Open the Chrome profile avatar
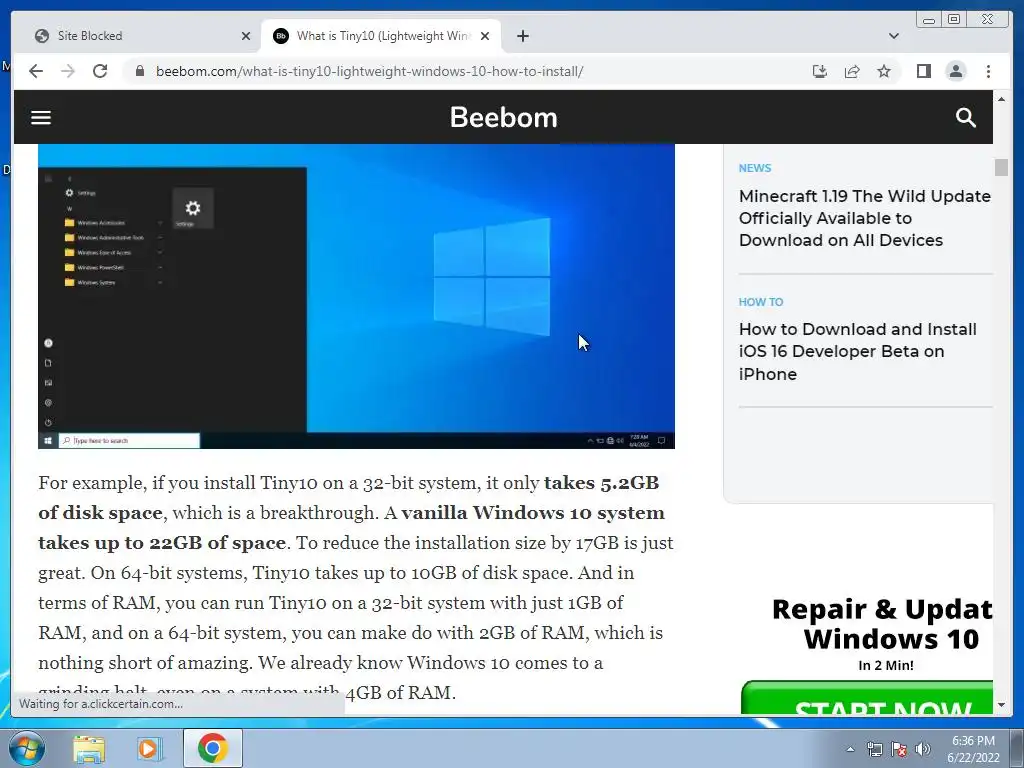1024x768 pixels. click(955, 71)
